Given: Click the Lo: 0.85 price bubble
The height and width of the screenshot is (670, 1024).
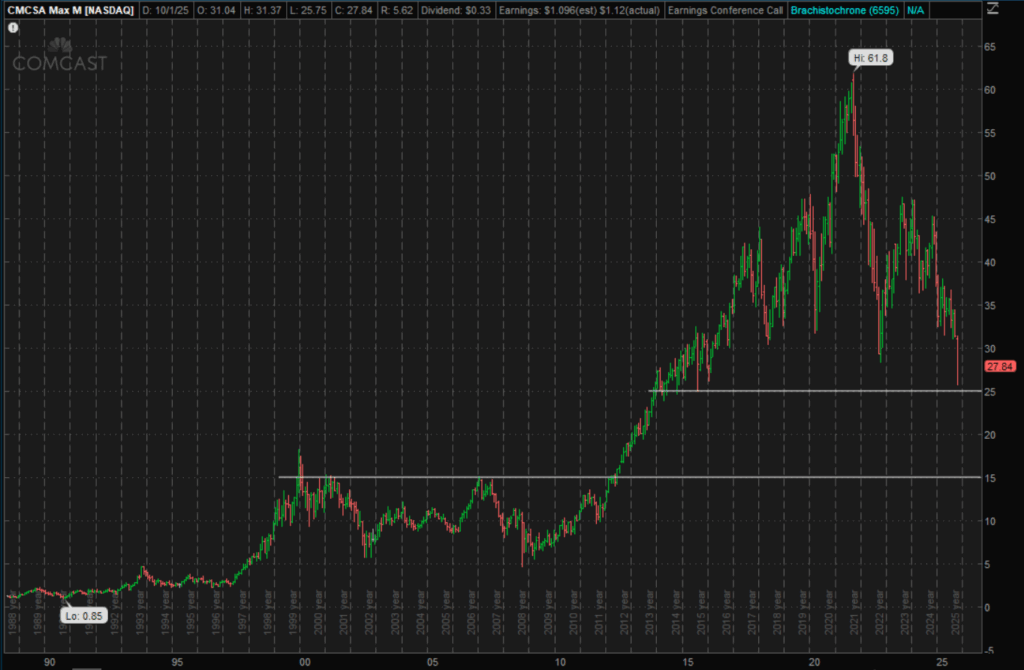Looking at the screenshot, I should 83,615.
